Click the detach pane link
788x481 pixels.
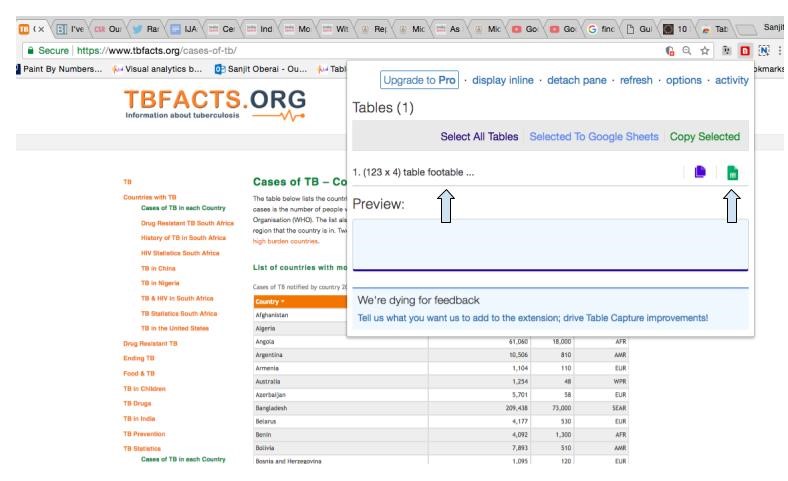pos(576,80)
